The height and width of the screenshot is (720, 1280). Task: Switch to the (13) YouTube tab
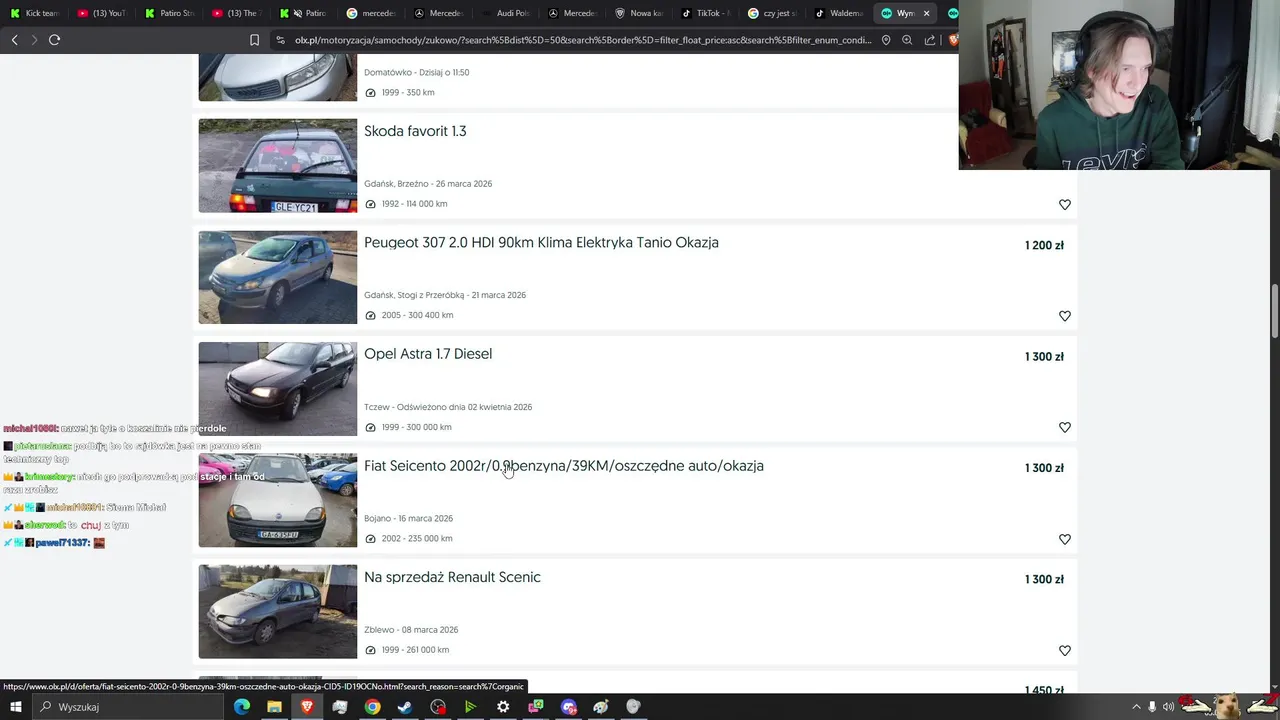(x=101, y=13)
